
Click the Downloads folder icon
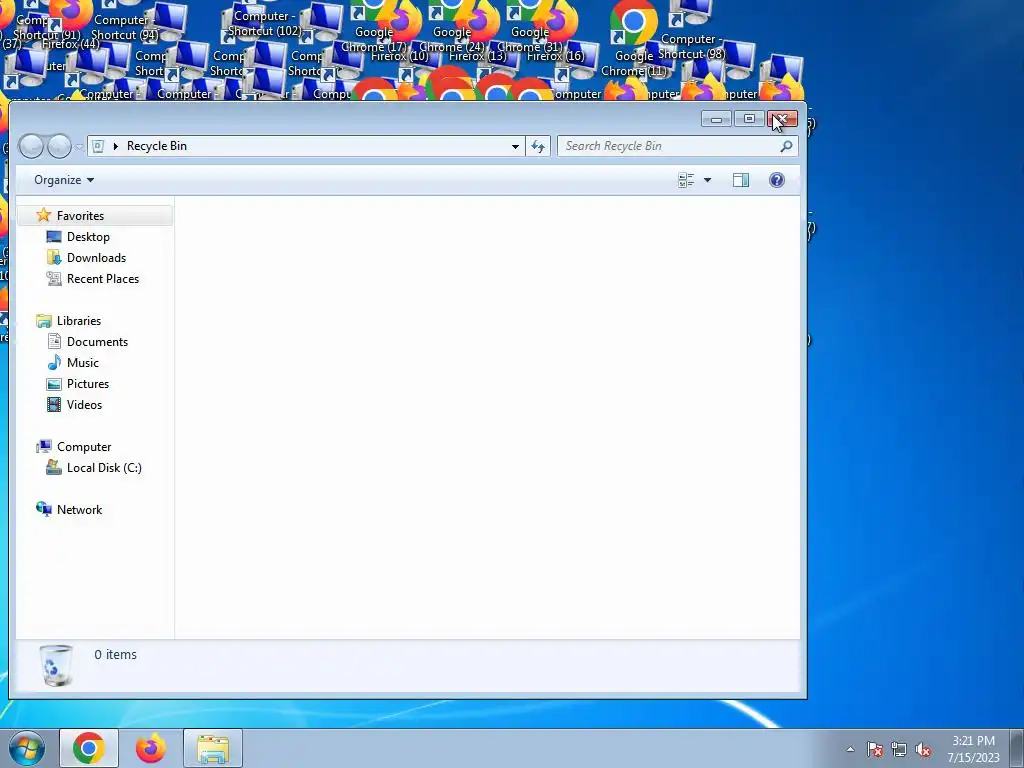coord(54,257)
